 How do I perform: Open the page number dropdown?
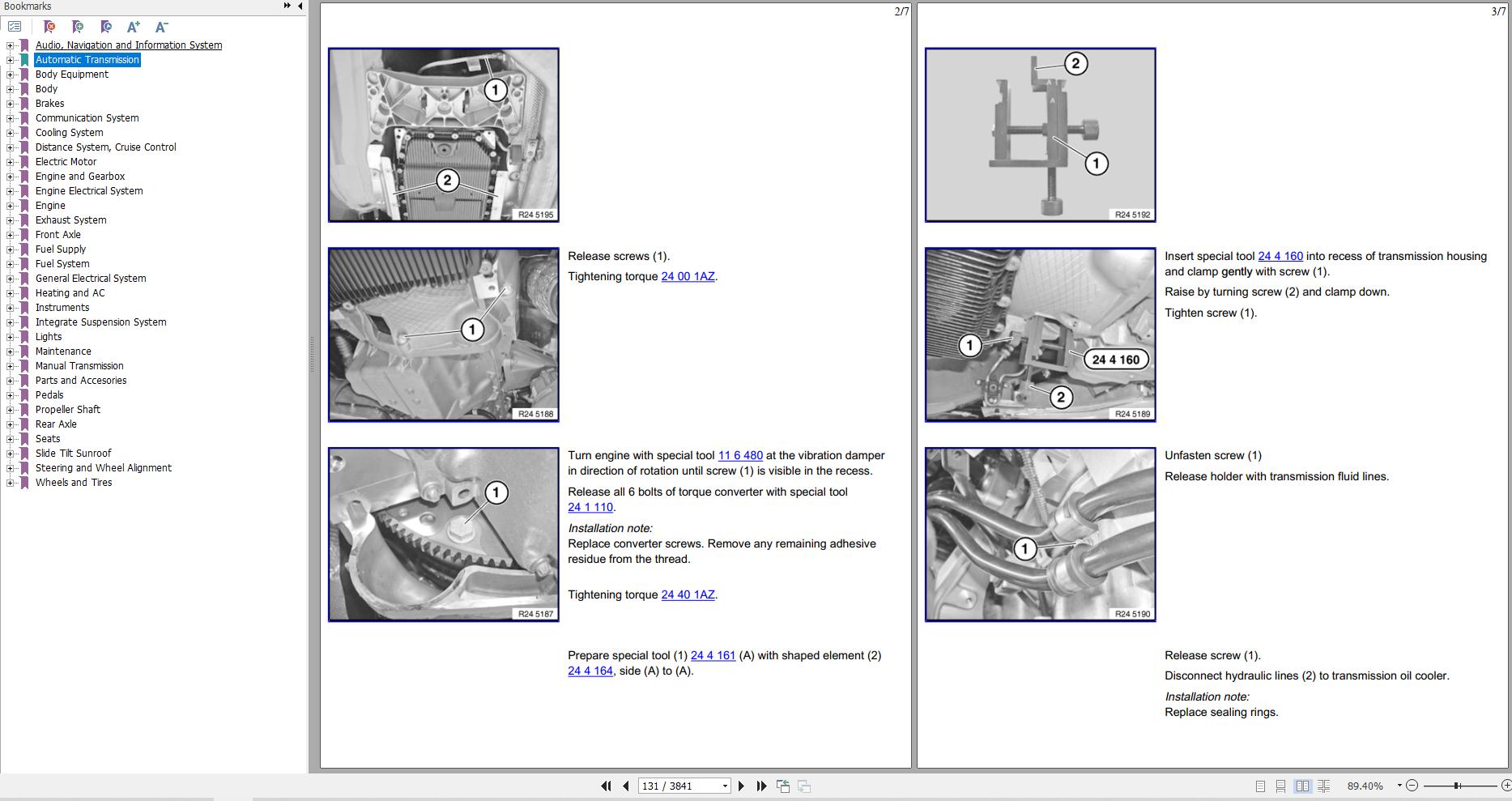click(x=725, y=786)
